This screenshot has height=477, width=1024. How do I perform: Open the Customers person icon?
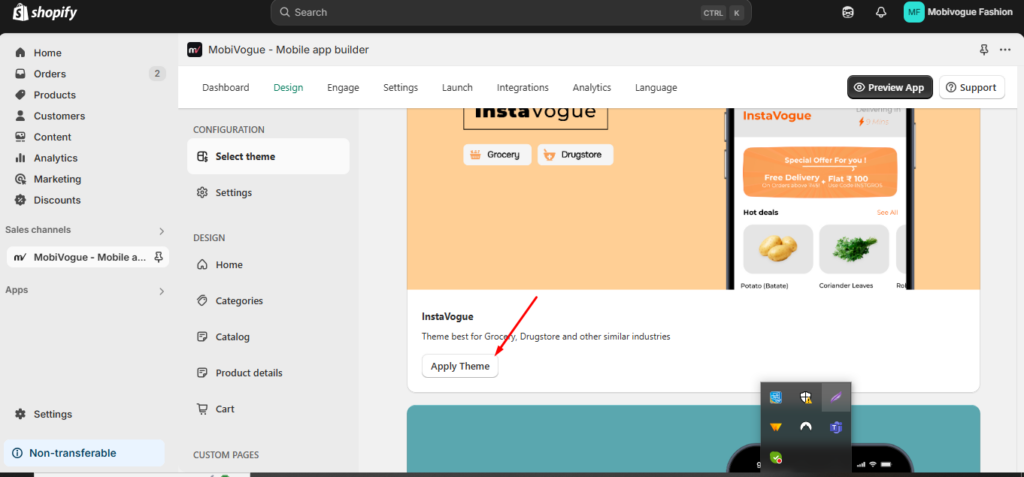[20, 116]
